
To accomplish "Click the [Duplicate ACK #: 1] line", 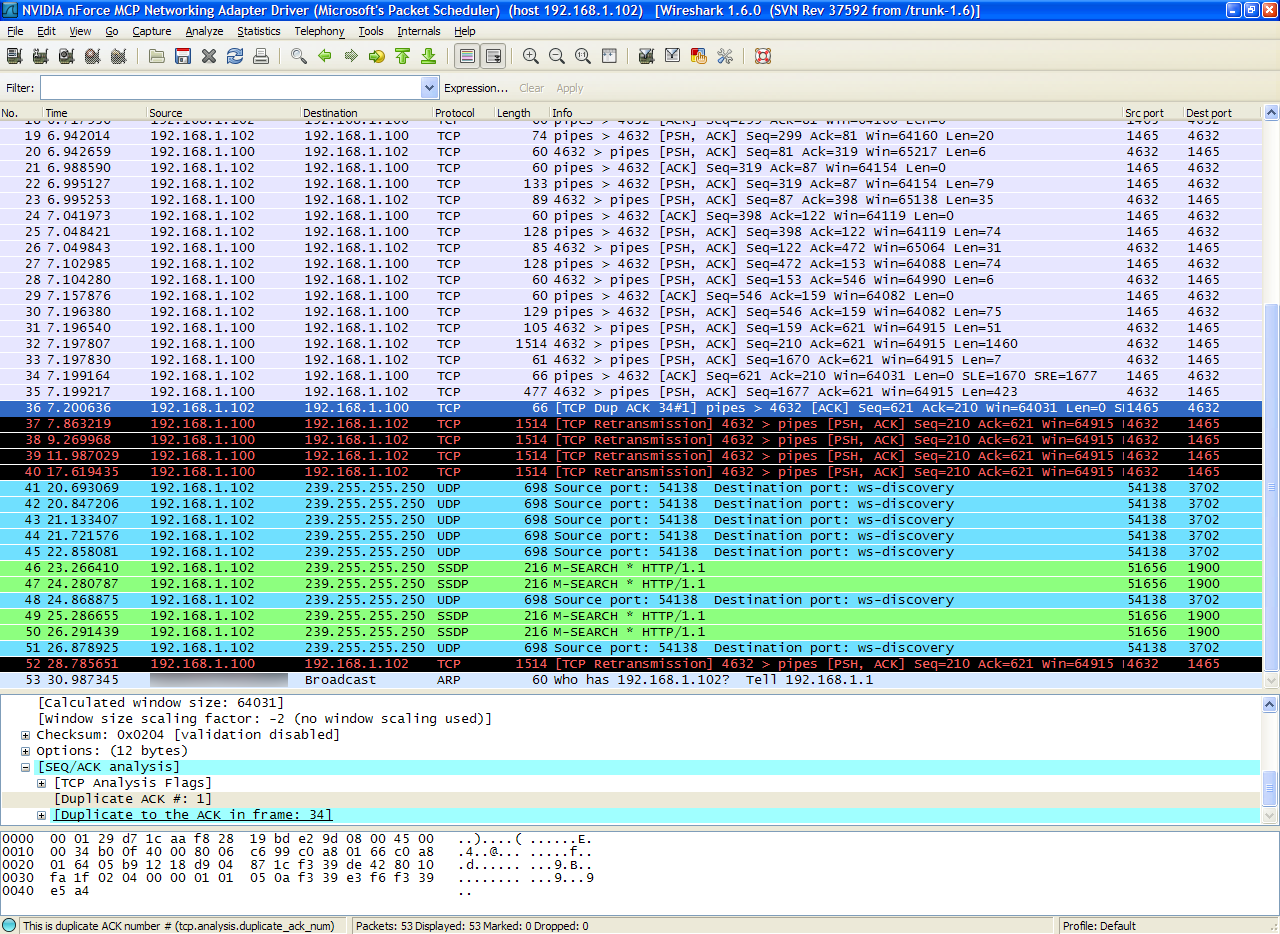I will (133, 799).
